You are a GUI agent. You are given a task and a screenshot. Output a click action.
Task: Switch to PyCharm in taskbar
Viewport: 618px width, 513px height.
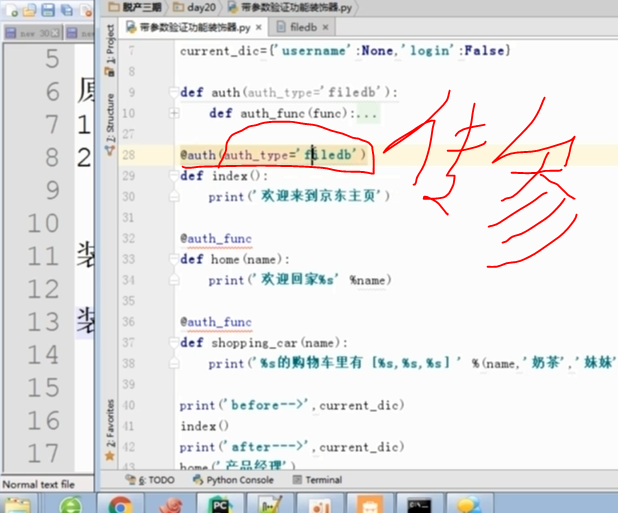pyautogui.click(x=220, y=505)
